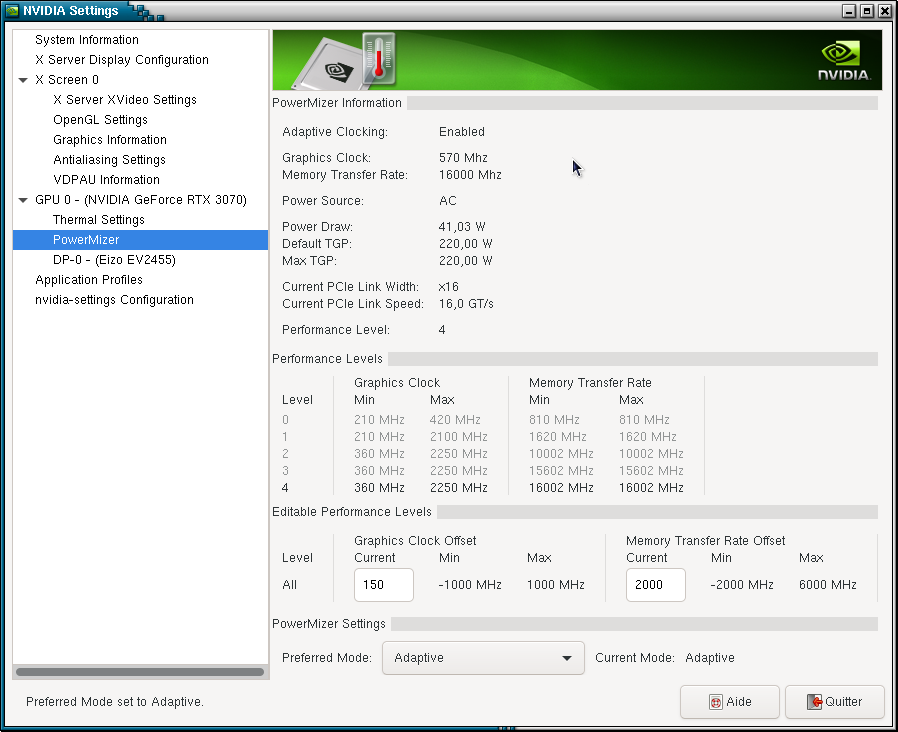Open System Information page
The height and width of the screenshot is (732, 898).
click(x=86, y=40)
